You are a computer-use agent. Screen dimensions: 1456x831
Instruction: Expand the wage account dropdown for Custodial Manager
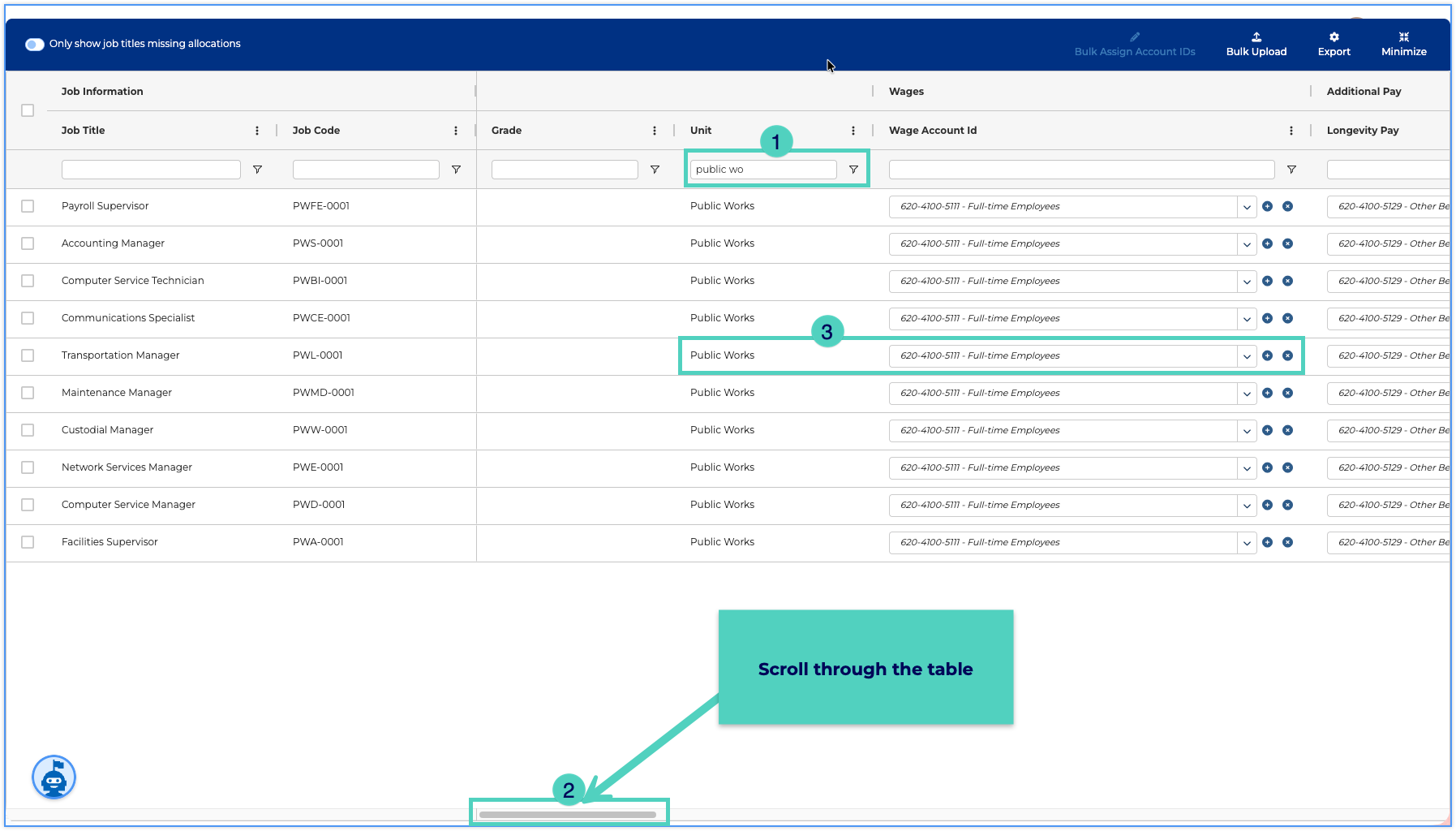point(1246,431)
